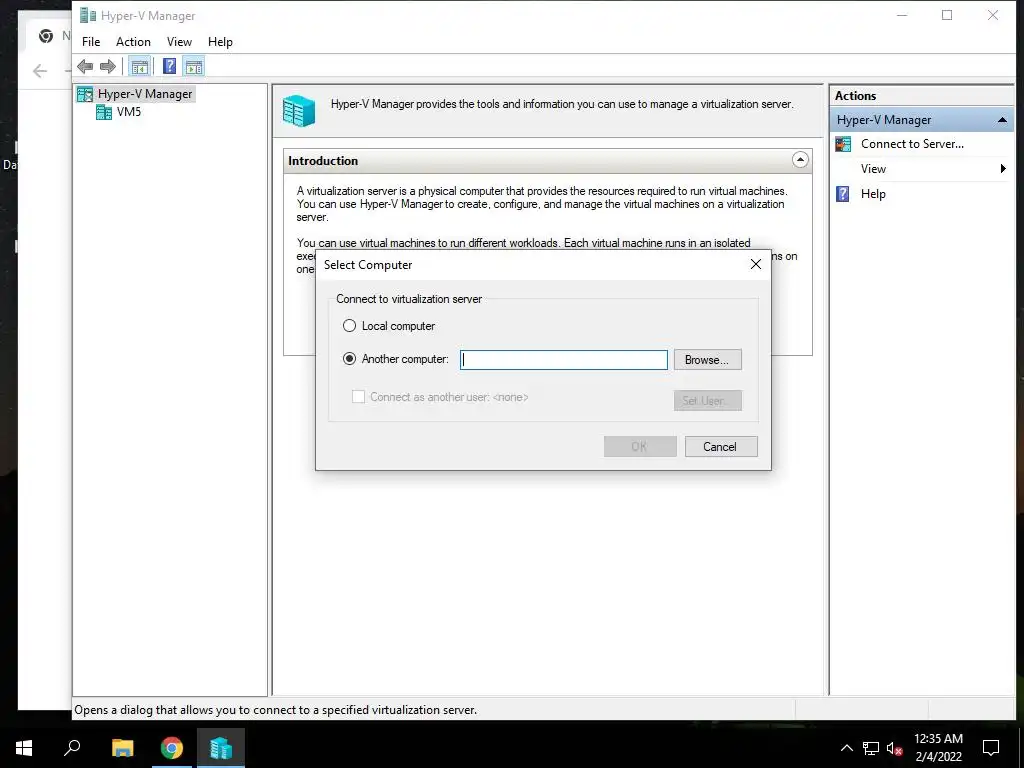Open taskbar Search magnifier
This screenshot has width=1024, height=768.
click(x=72, y=748)
